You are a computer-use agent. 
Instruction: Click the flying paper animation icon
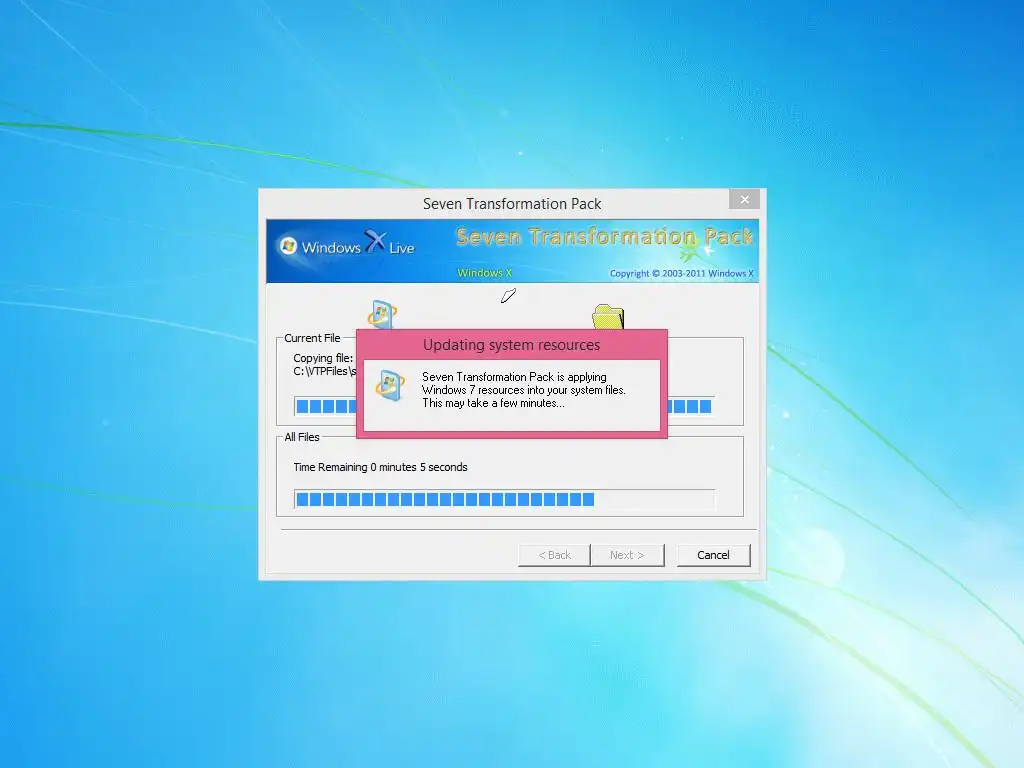(x=508, y=296)
